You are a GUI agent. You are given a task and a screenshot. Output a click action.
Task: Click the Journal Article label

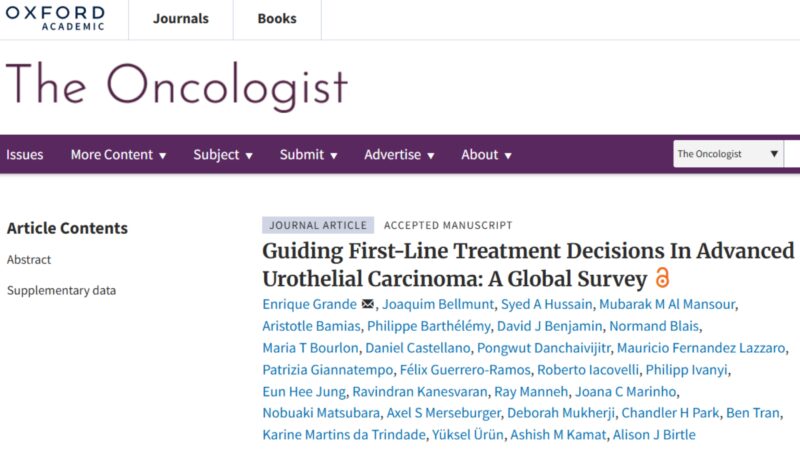tap(318, 226)
